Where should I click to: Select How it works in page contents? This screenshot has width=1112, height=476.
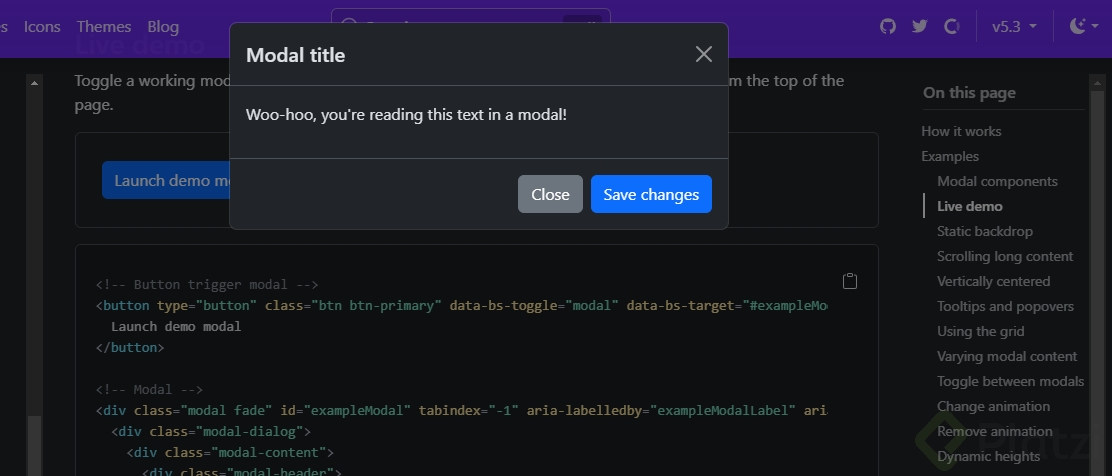pyautogui.click(x=961, y=131)
